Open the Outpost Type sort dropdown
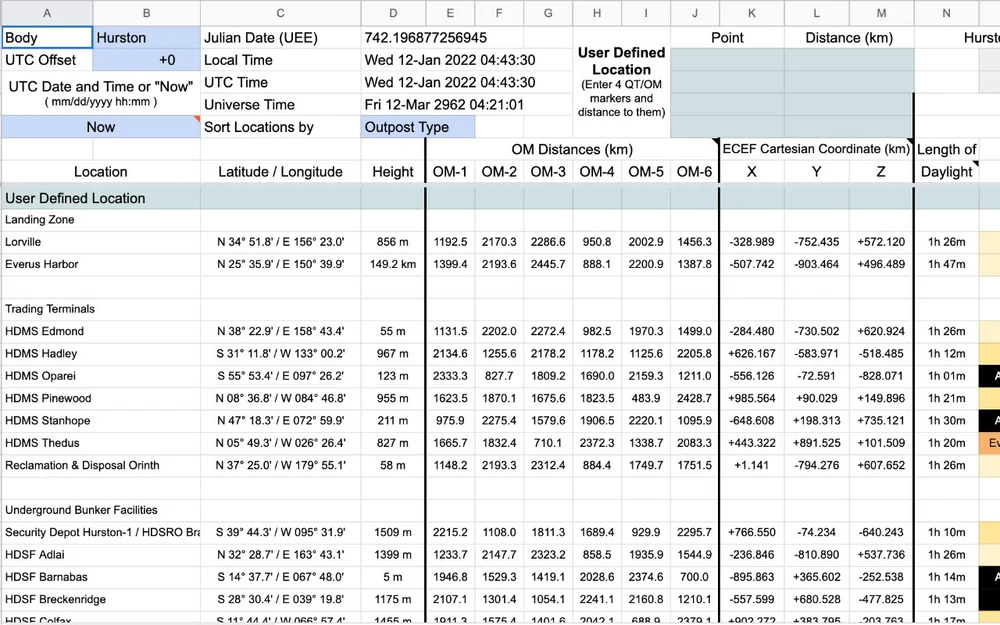The width and height of the screenshot is (1000, 625). coord(416,127)
